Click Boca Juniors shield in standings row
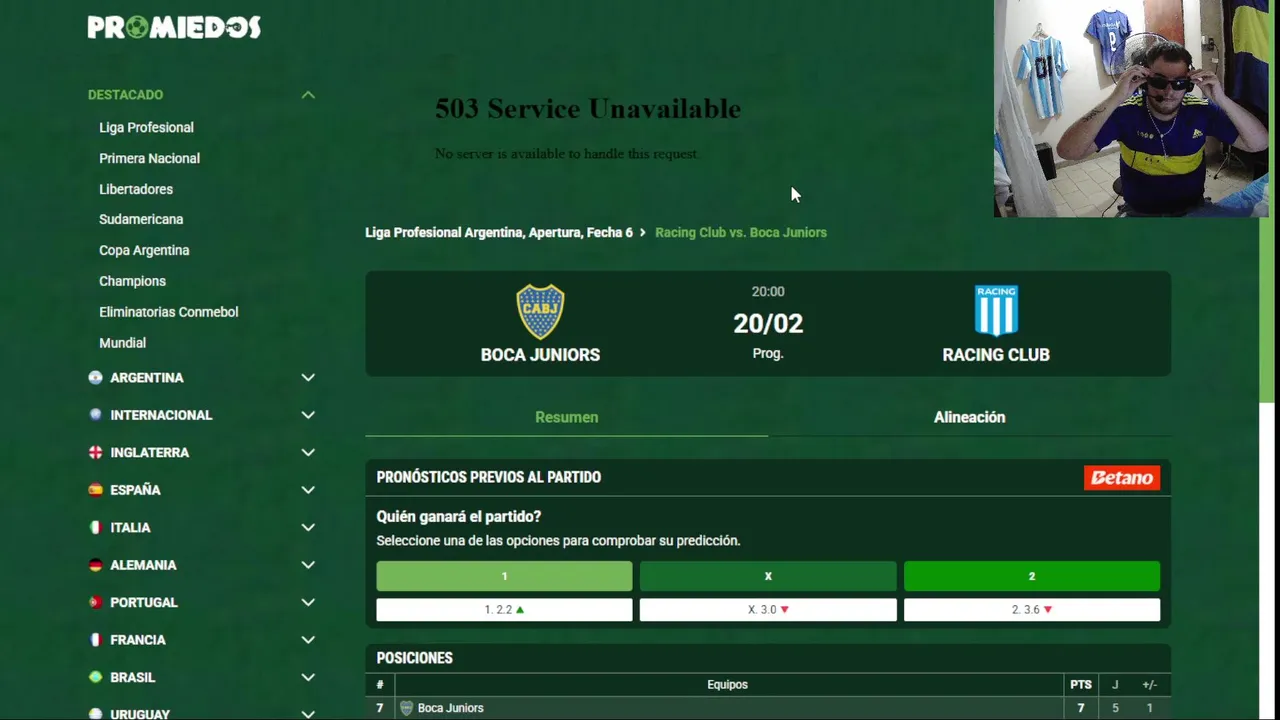The width and height of the screenshot is (1280, 720). pos(406,708)
